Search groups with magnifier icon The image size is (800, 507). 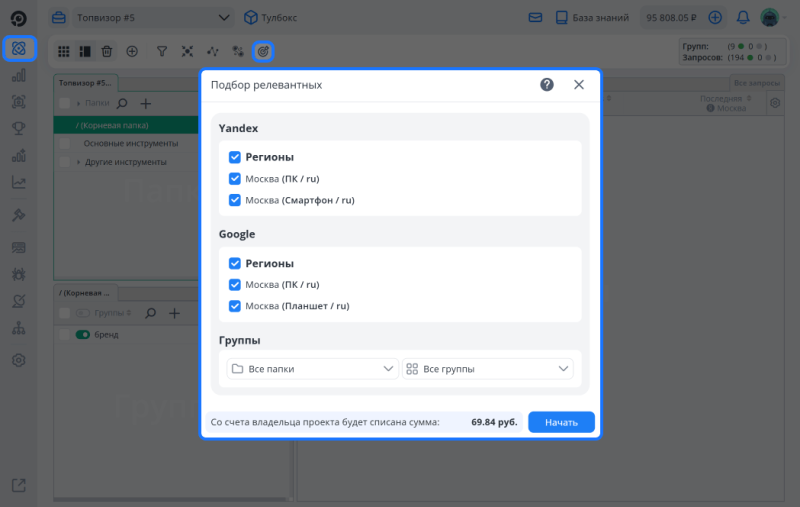click(151, 313)
